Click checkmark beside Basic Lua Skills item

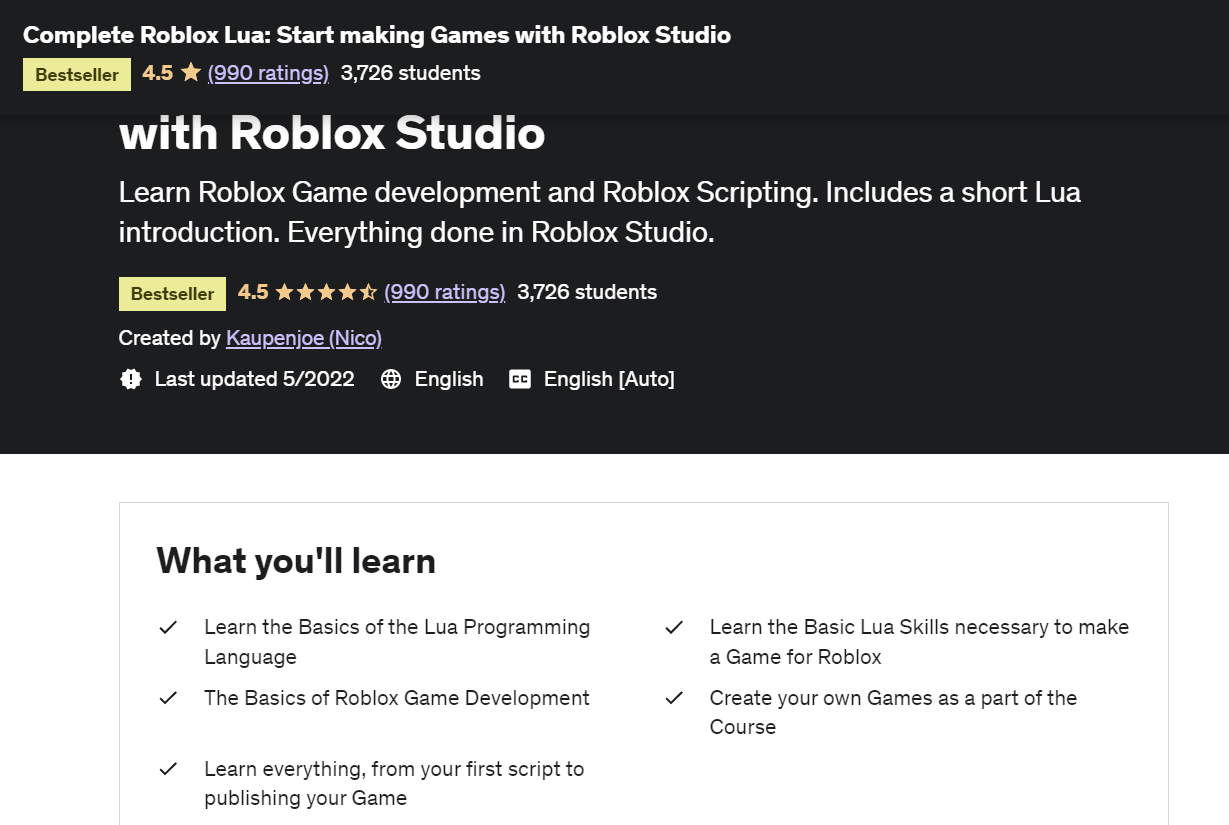[x=674, y=628]
